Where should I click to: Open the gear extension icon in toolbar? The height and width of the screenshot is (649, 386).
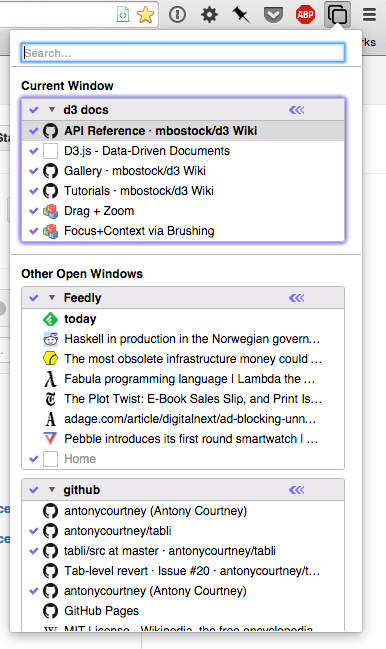coord(209,15)
